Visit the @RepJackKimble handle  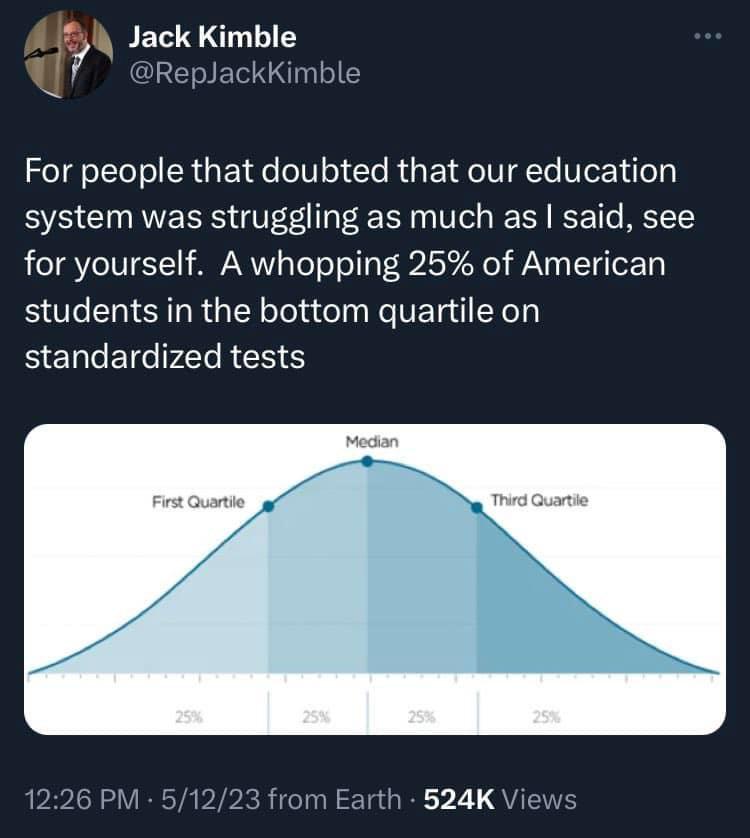(244, 73)
